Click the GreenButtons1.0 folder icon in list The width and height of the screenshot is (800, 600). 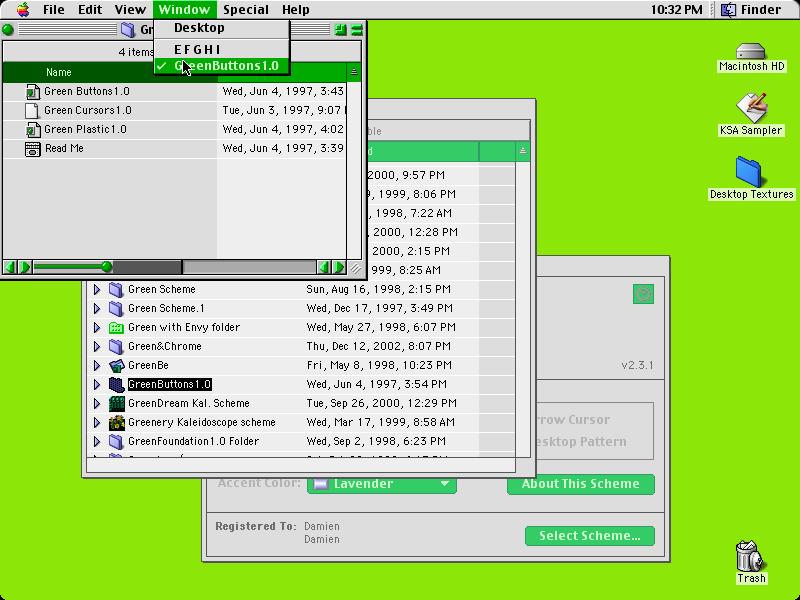pyautogui.click(x=116, y=385)
